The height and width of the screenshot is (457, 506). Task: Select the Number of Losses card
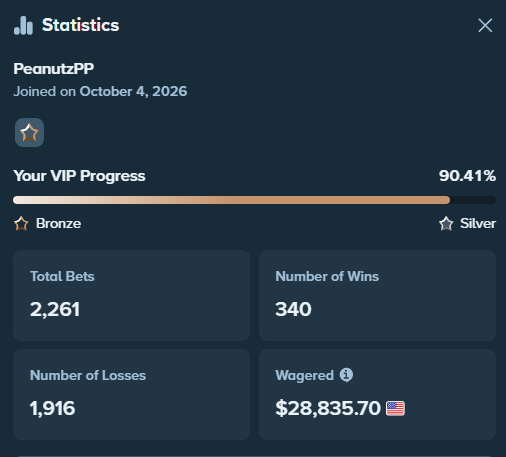click(x=131, y=394)
